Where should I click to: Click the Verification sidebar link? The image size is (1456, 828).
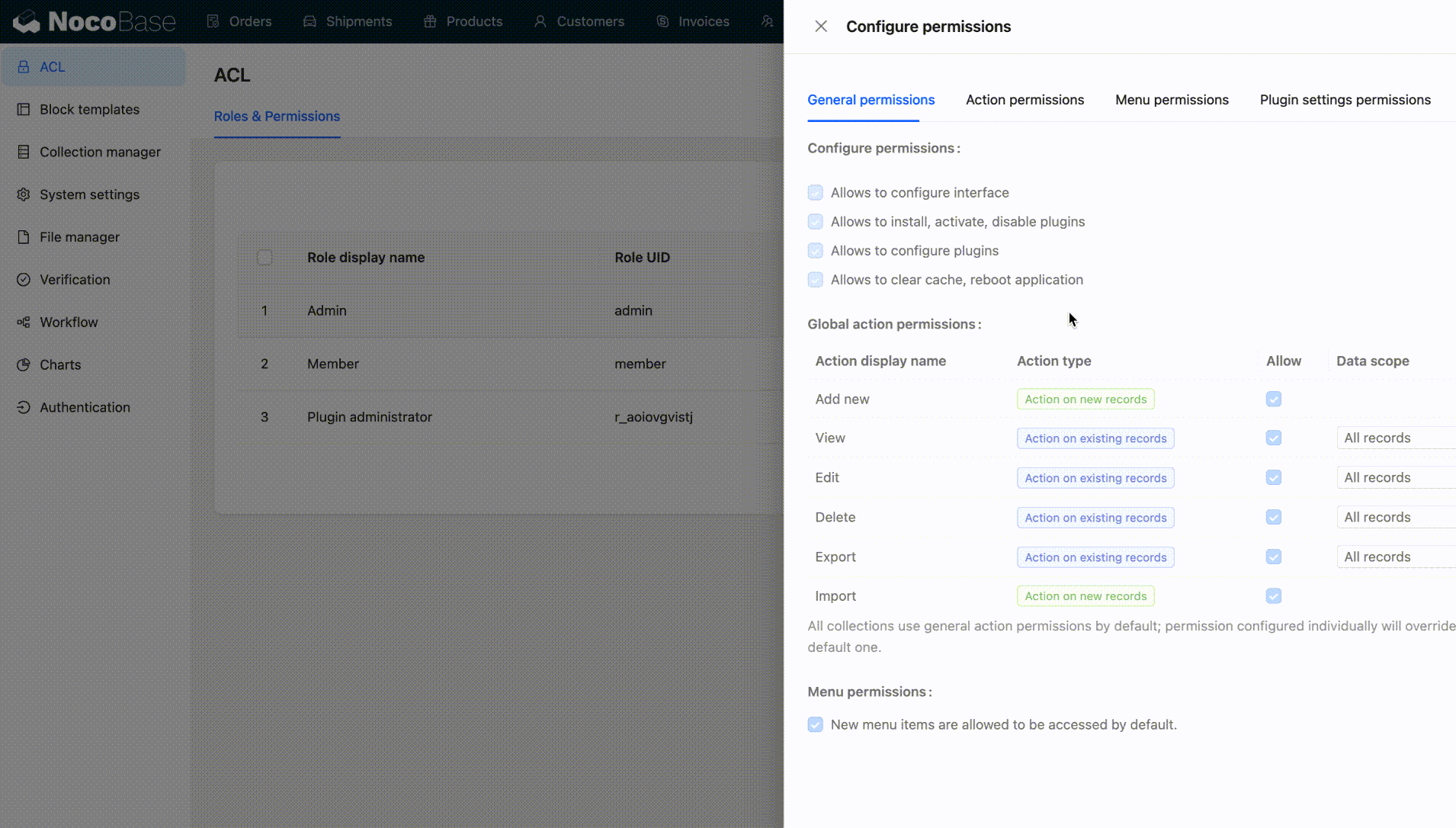point(75,280)
